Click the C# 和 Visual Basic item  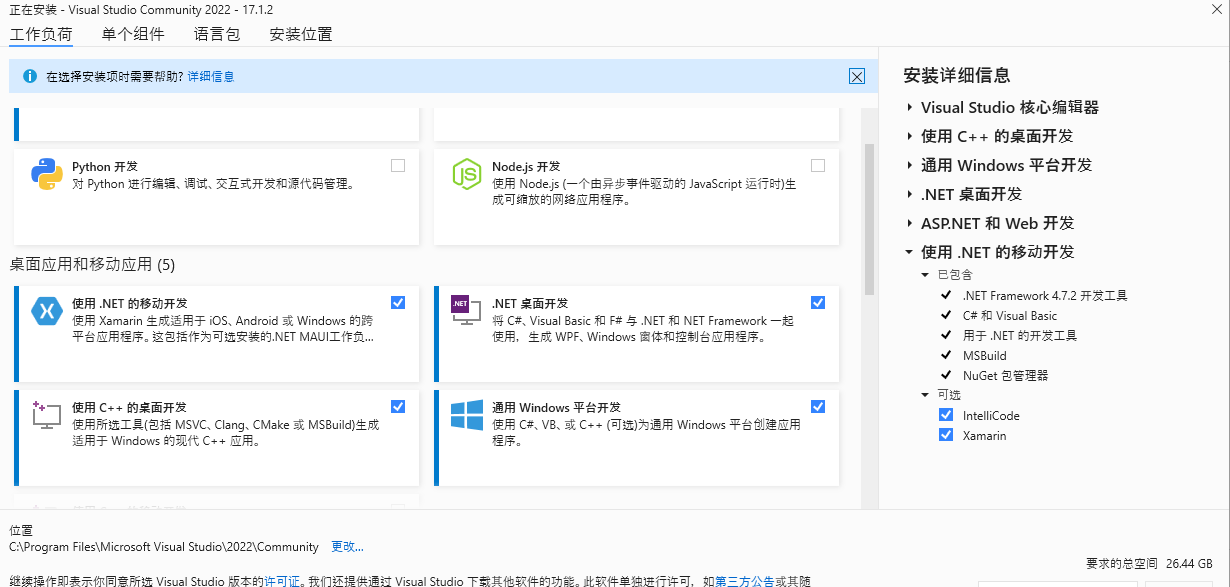coord(1010,315)
